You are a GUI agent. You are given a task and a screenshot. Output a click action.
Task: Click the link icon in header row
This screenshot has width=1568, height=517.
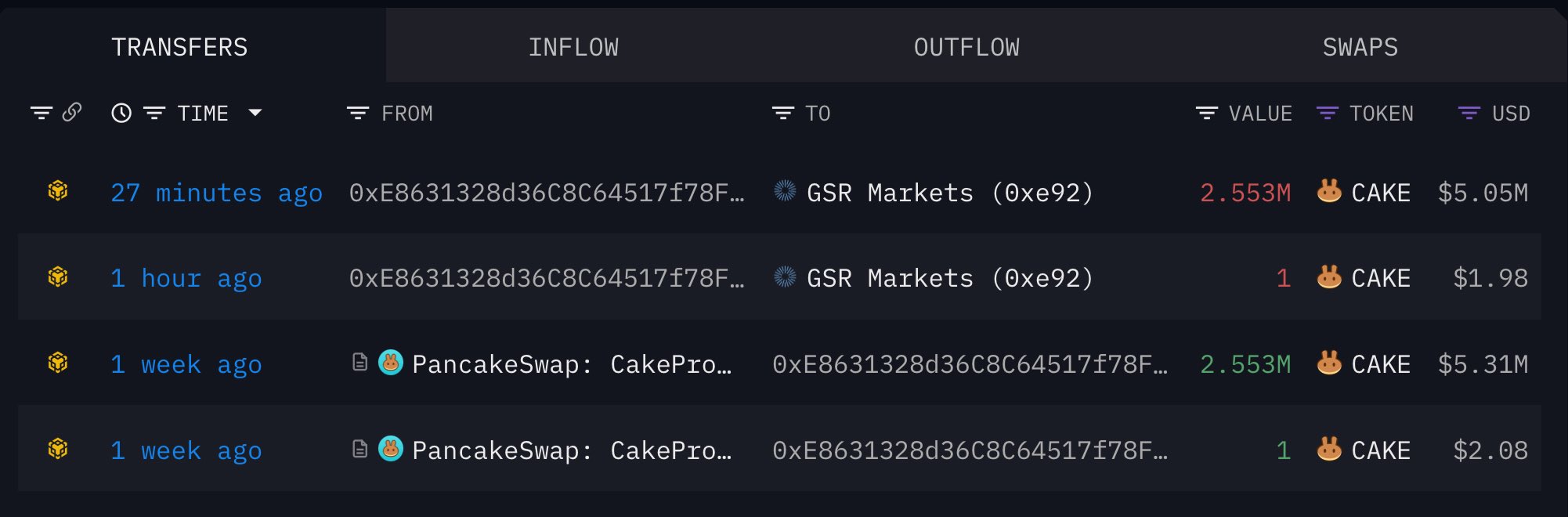72,113
